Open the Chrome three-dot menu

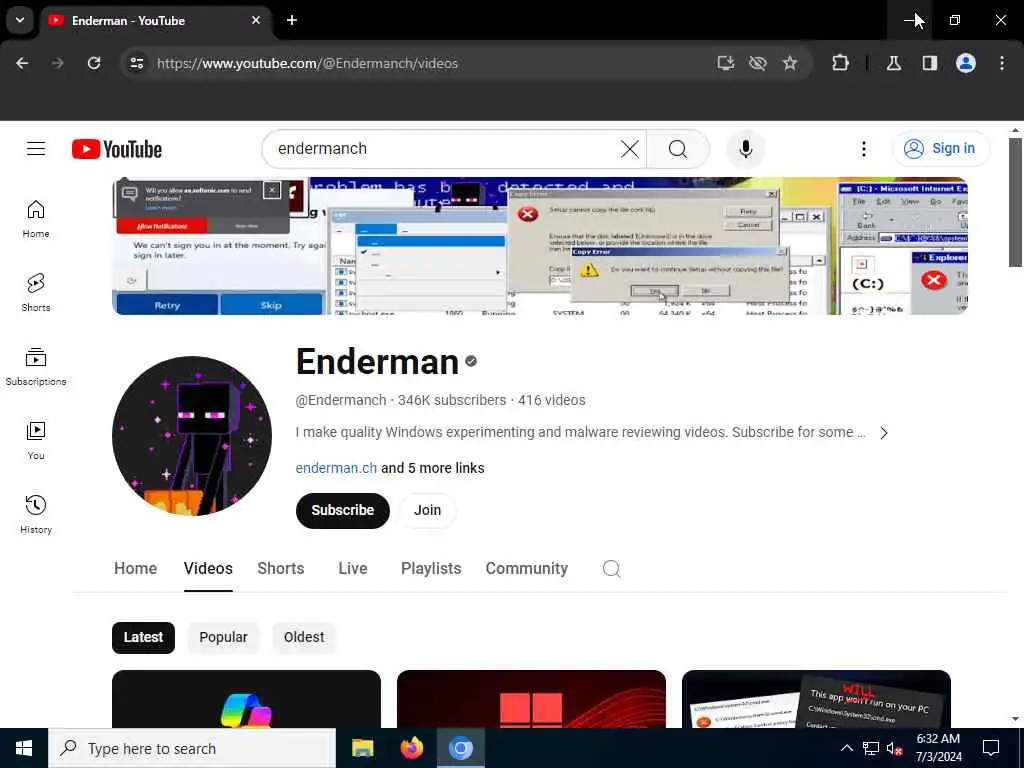(x=1002, y=63)
